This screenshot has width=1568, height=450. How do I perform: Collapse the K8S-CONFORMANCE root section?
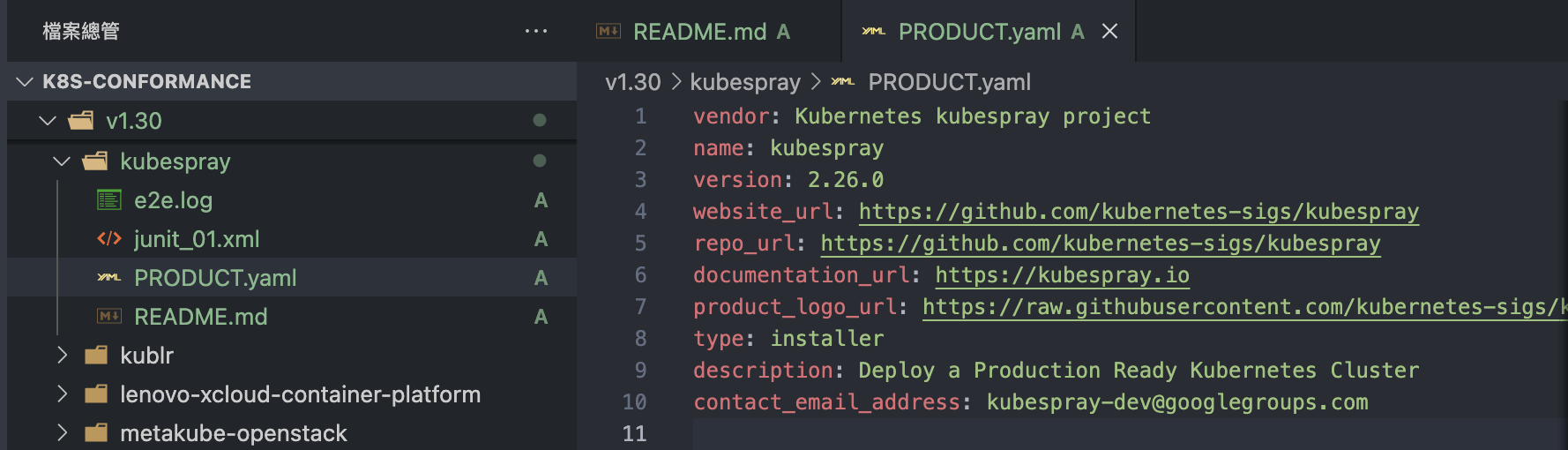(25, 82)
